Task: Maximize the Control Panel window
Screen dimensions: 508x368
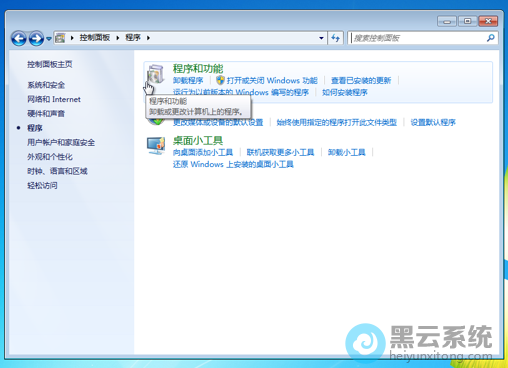Action: [x=468, y=21]
